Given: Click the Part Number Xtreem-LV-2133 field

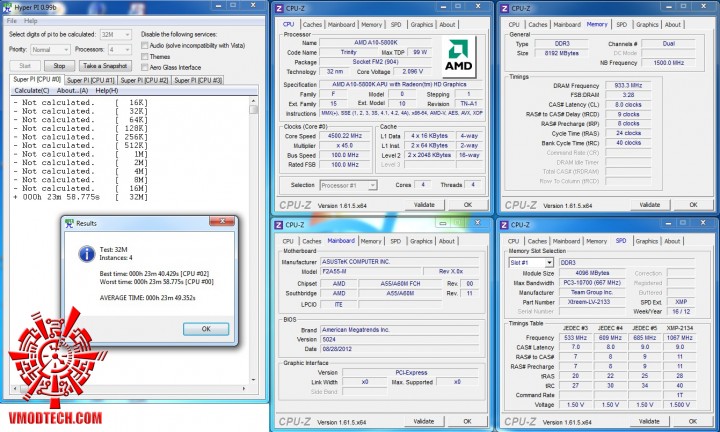Looking at the screenshot, I should [591, 302].
